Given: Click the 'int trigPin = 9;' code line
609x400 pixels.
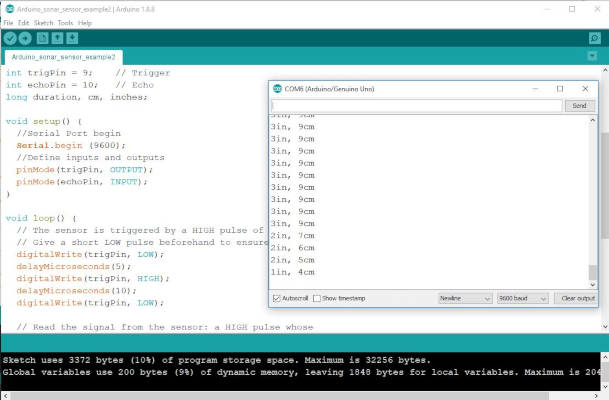Looking at the screenshot, I should [x=49, y=73].
